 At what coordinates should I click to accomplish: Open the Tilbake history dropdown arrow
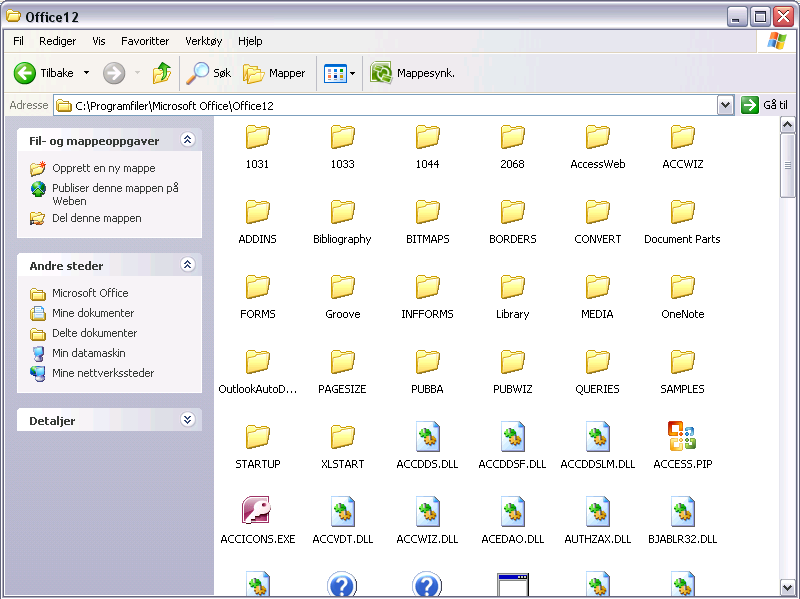(x=86, y=73)
